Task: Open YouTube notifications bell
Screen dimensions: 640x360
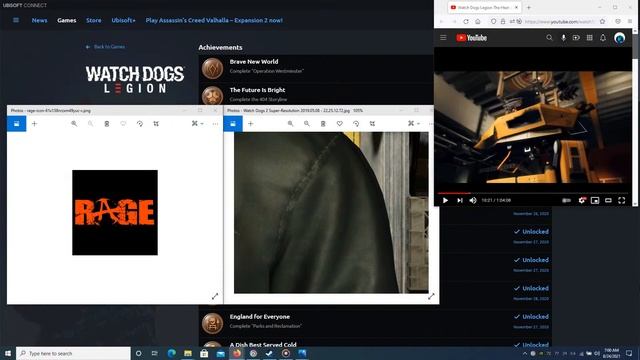Action: (x=603, y=38)
